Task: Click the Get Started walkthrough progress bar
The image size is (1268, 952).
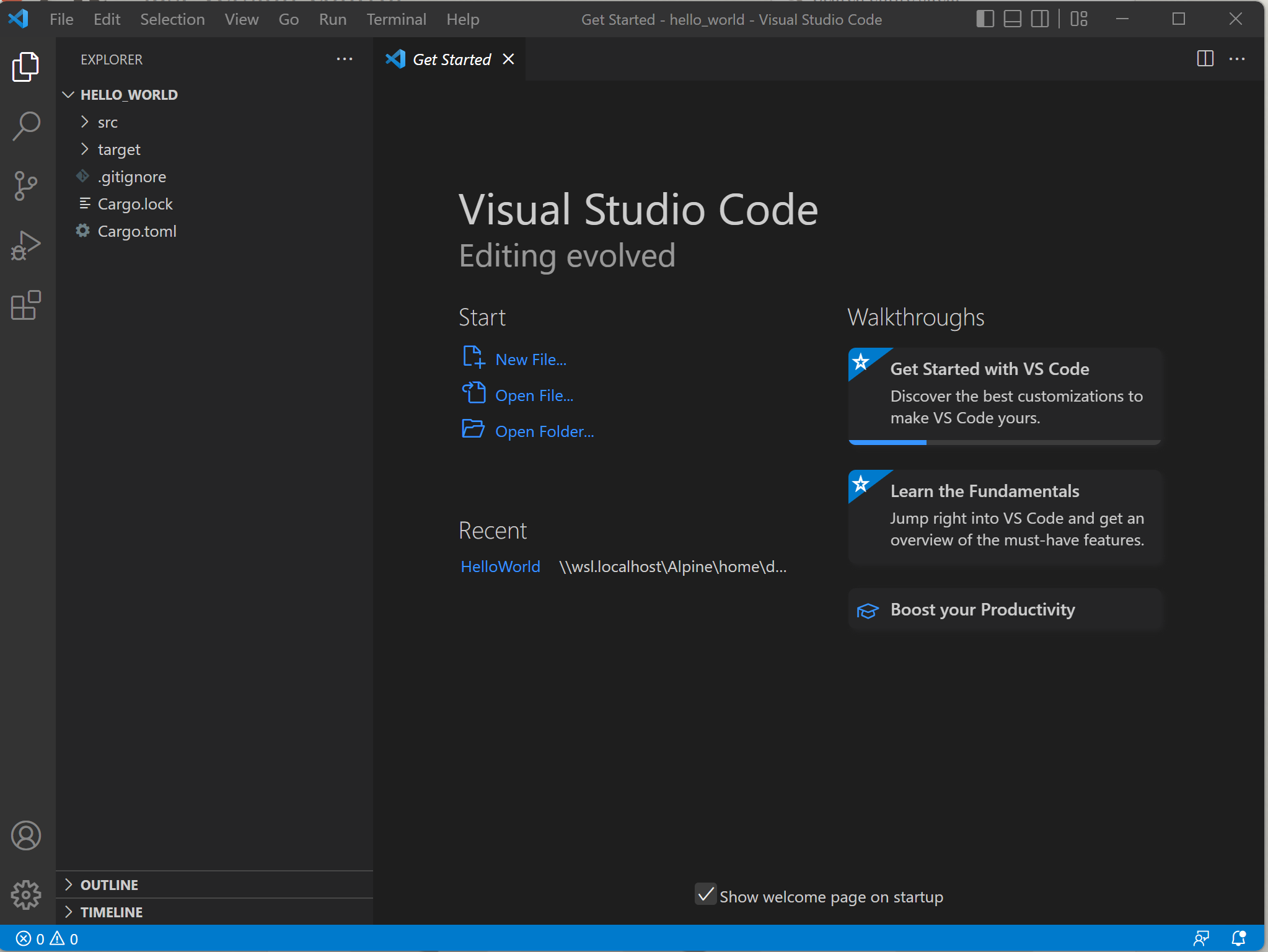Action: point(1004,442)
